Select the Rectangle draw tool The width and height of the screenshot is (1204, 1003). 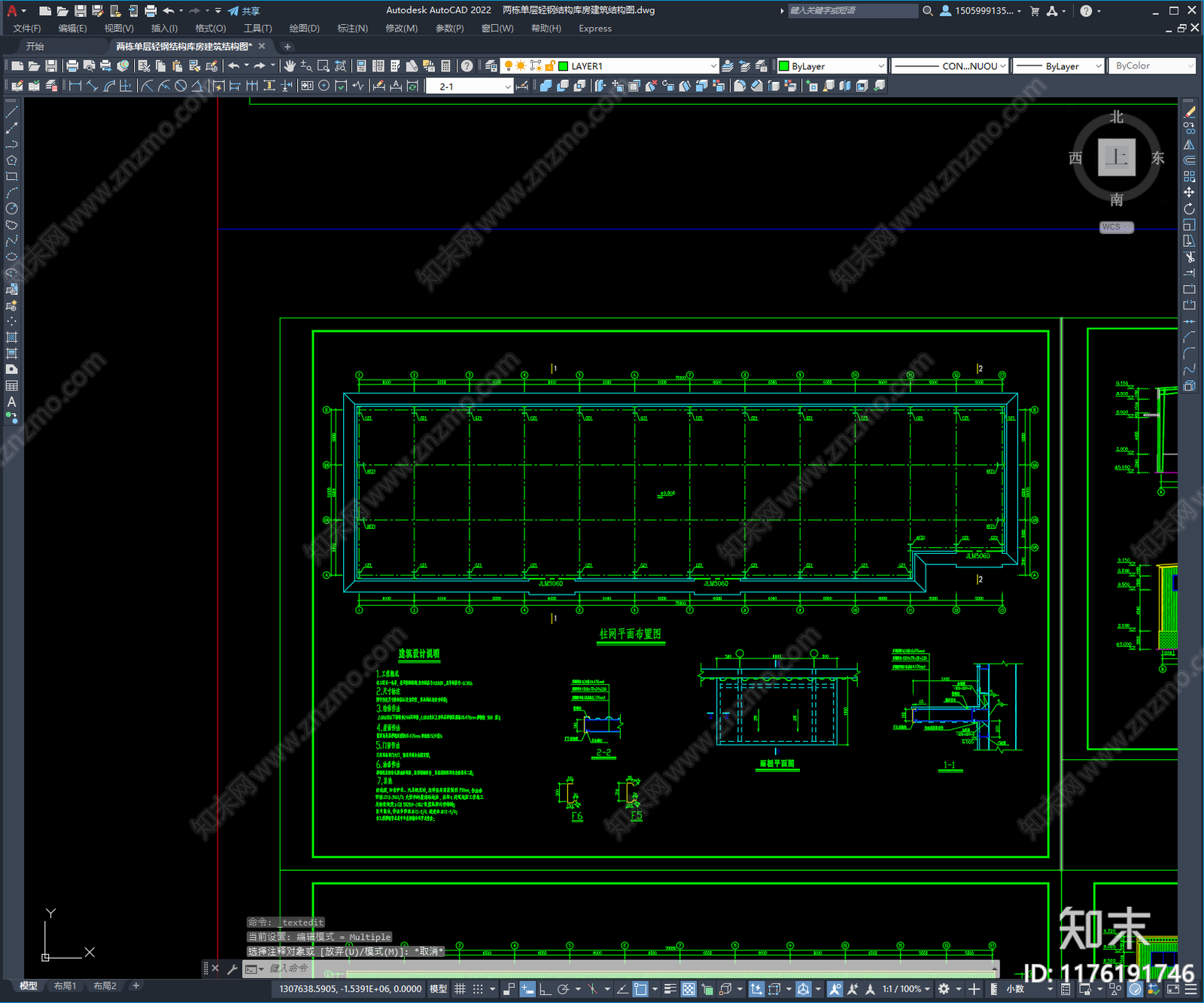11,176
